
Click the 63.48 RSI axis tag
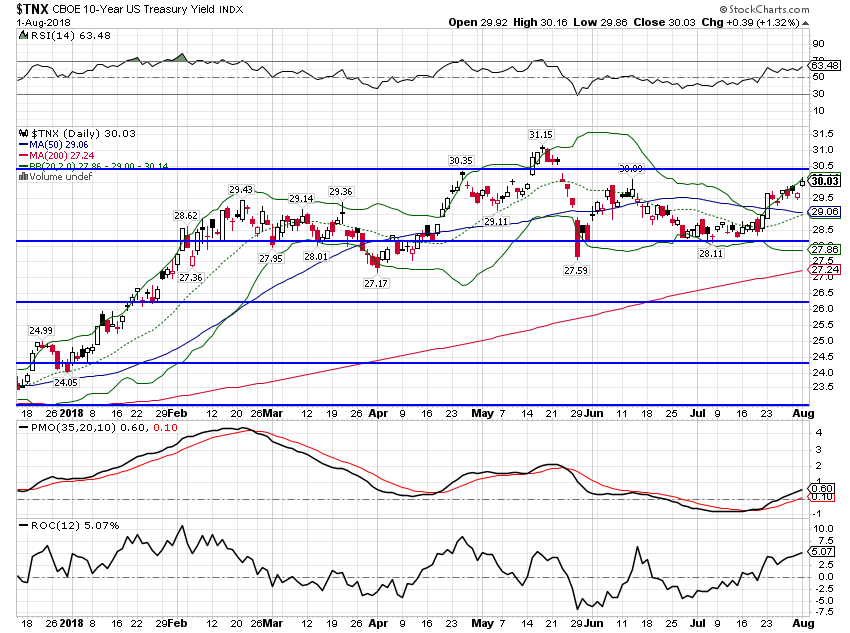point(825,66)
